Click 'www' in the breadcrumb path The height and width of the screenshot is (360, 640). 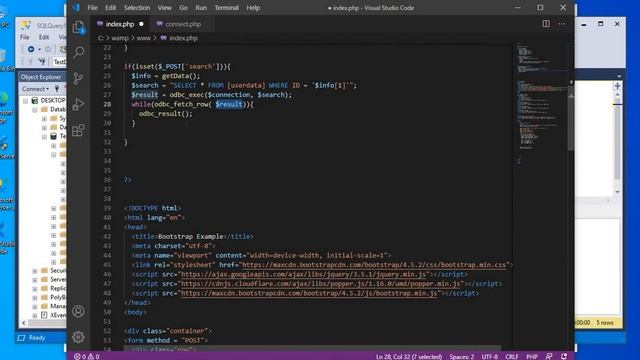coord(143,38)
